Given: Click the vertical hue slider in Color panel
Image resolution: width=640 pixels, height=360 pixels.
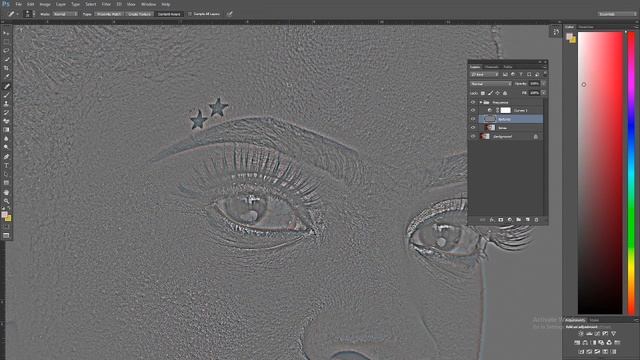Looking at the screenshot, I should point(631,173).
